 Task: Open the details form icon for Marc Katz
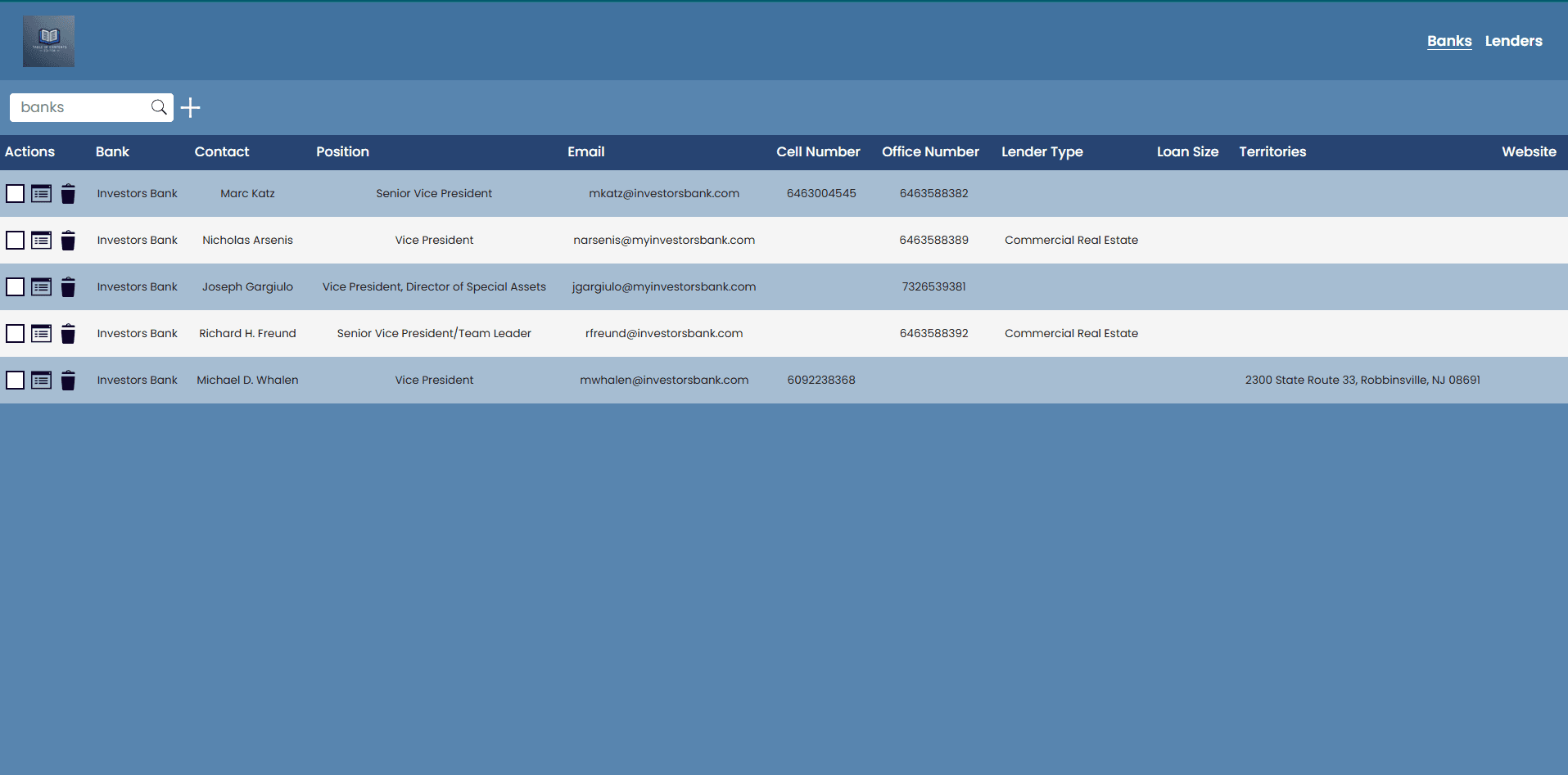[42, 194]
